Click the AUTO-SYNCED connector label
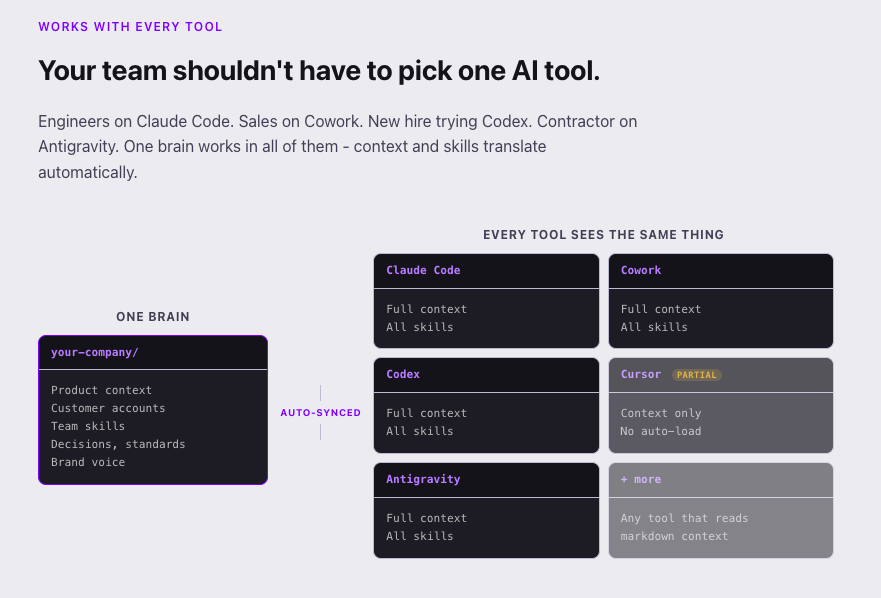 pyautogui.click(x=320, y=413)
